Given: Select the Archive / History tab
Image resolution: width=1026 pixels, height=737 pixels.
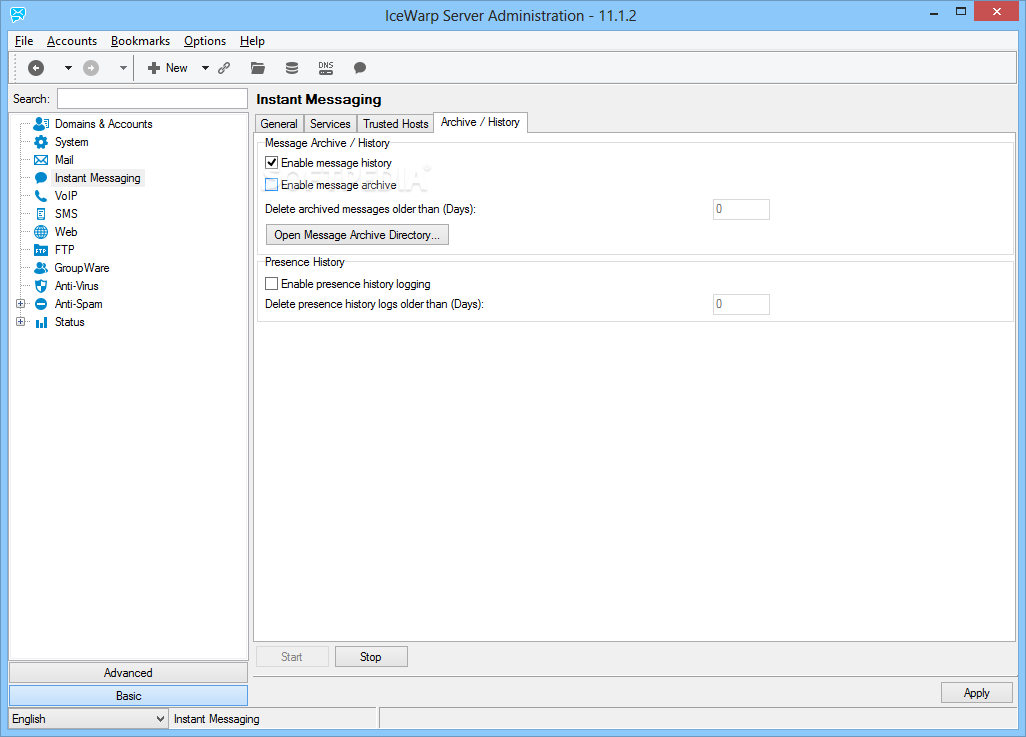Looking at the screenshot, I should (480, 122).
